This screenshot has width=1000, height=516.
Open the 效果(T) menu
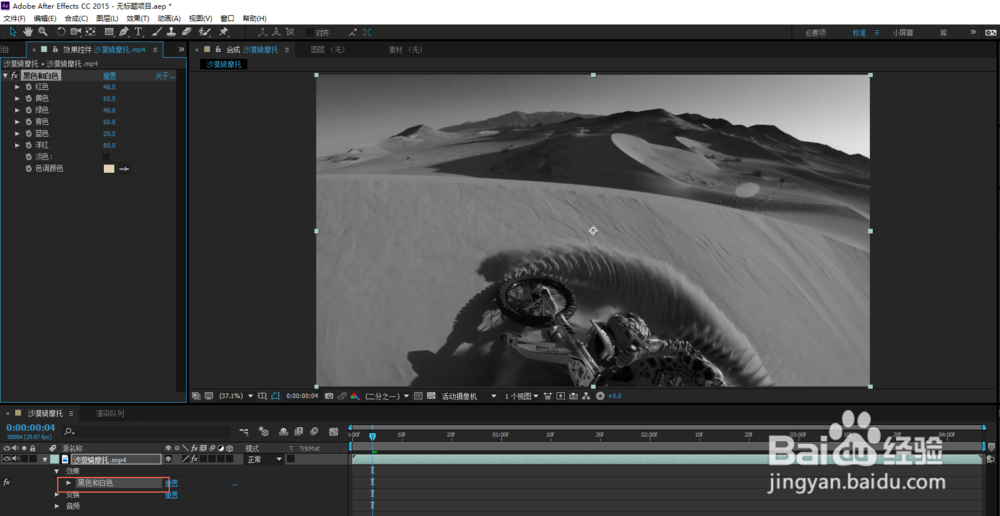click(x=138, y=18)
